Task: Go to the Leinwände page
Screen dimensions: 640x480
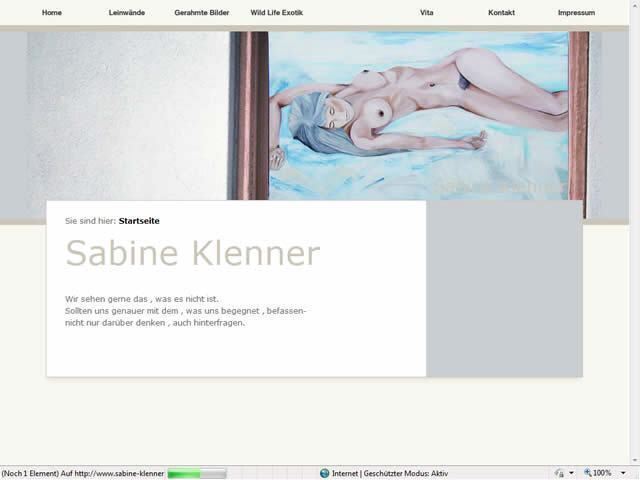Action: (x=125, y=13)
